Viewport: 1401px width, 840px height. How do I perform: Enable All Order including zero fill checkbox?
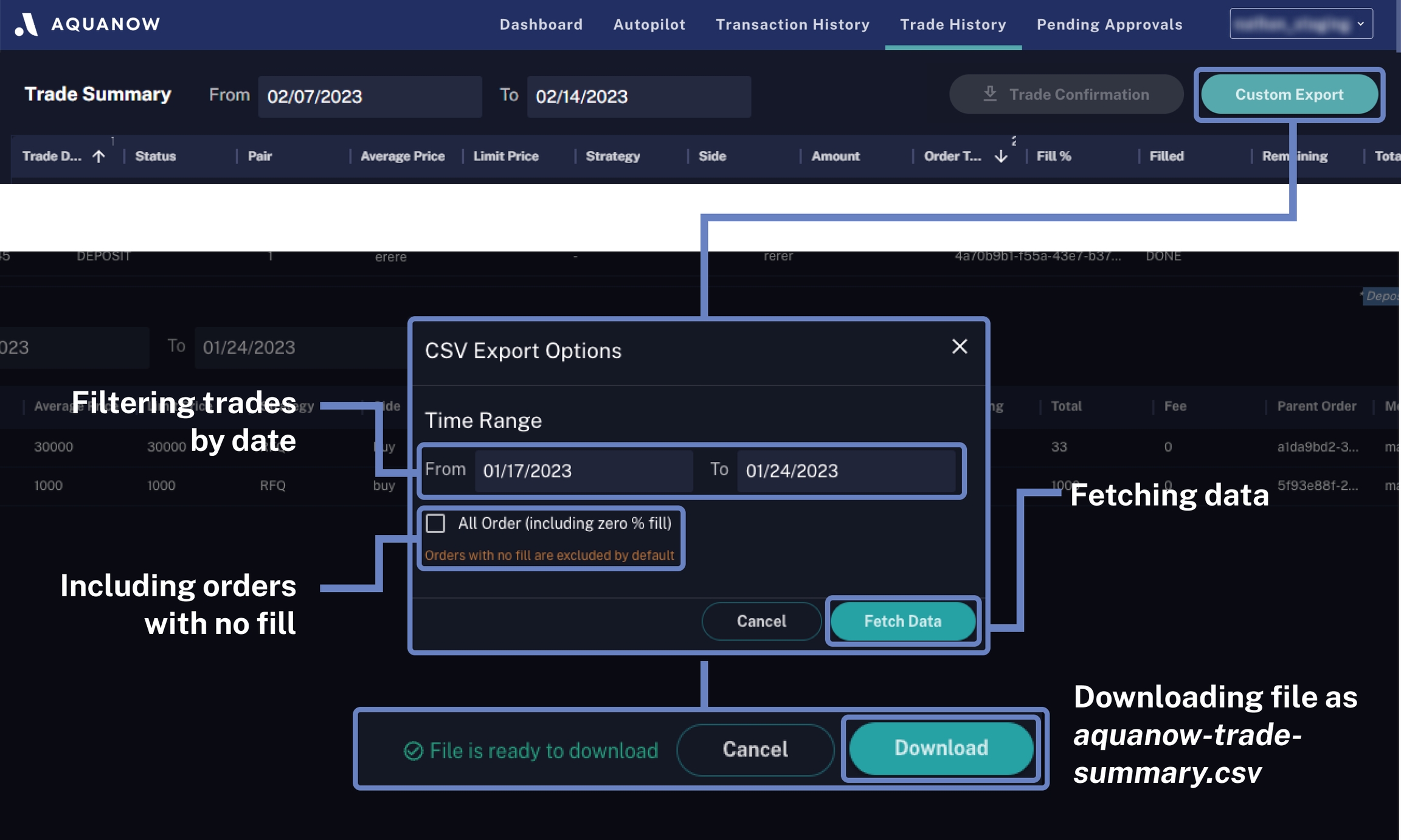click(x=435, y=523)
